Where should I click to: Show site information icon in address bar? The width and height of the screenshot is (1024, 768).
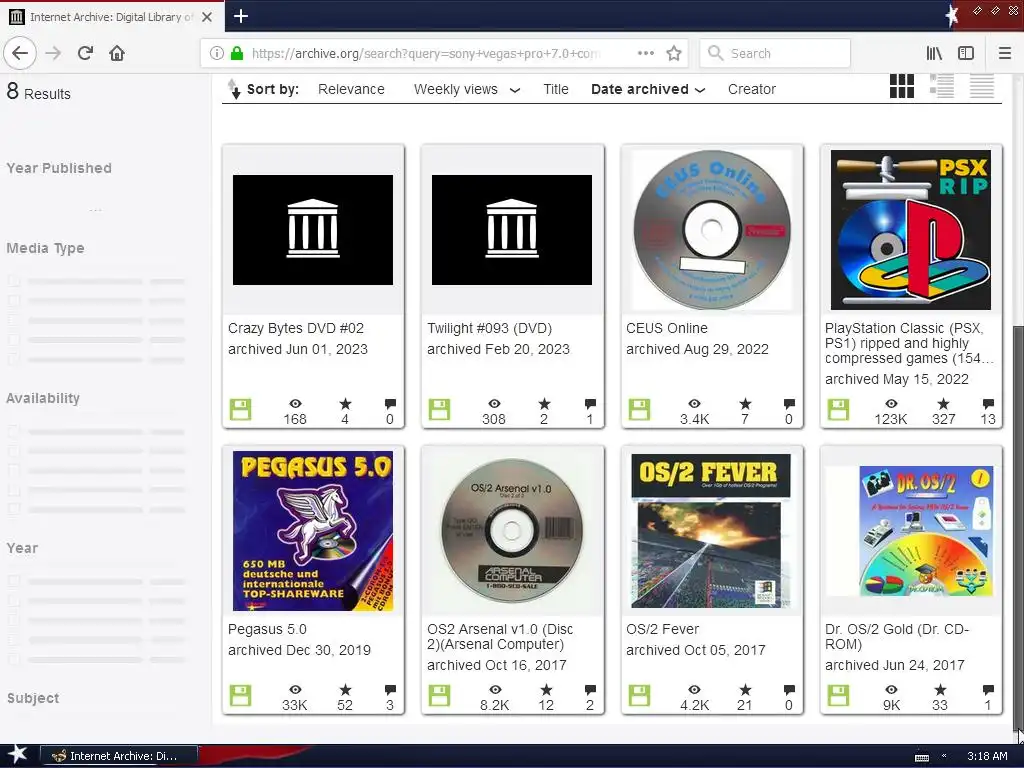[x=217, y=53]
